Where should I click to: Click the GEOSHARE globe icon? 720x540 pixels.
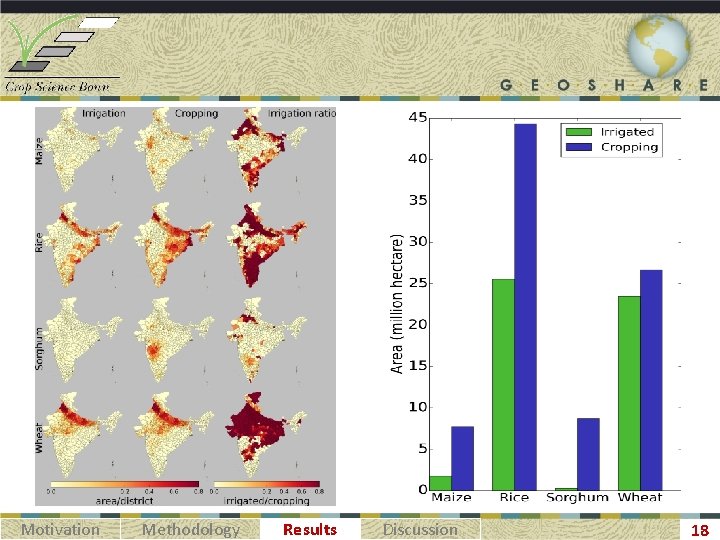point(658,47)
